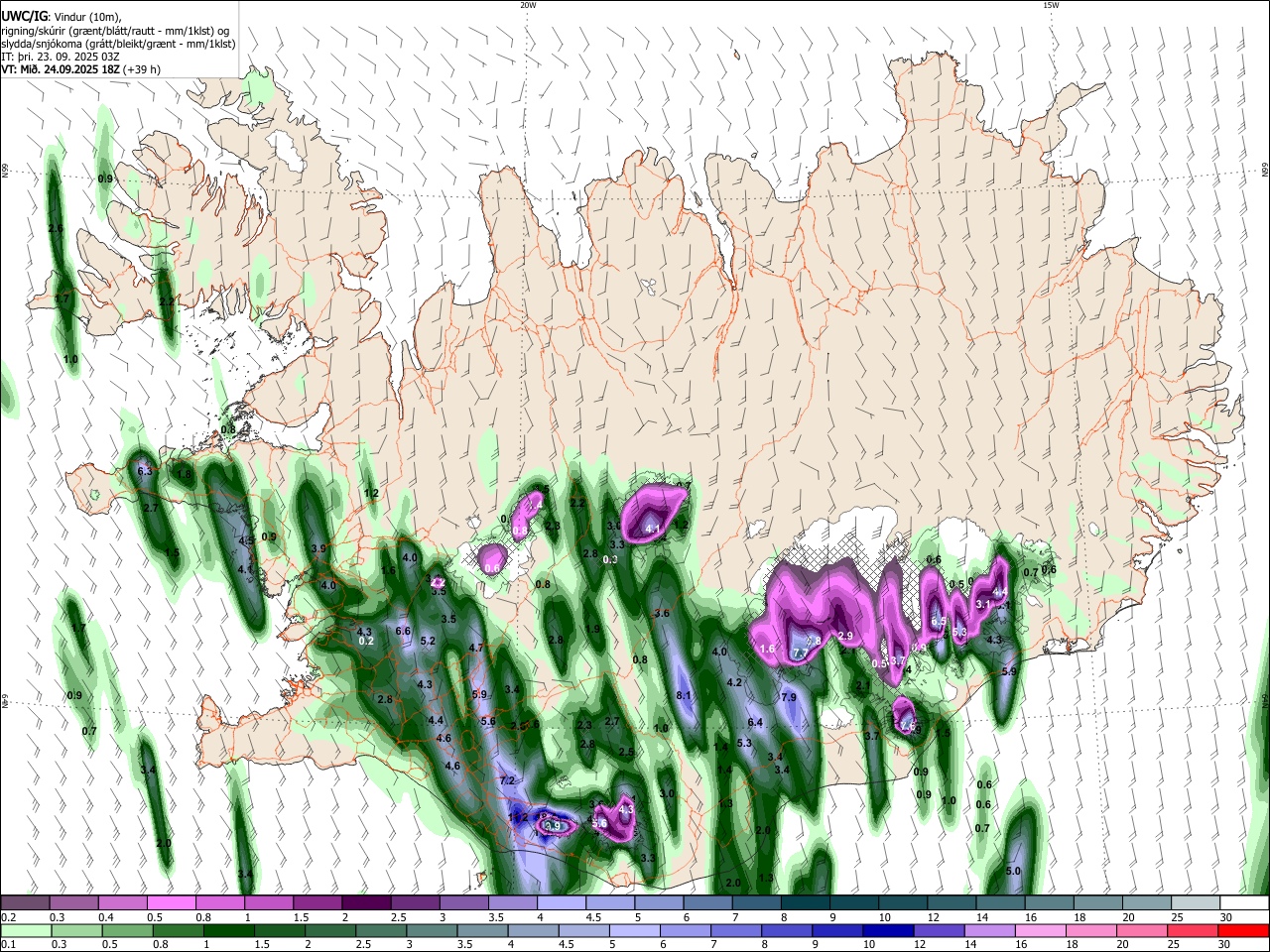Screen dimensions: 1270x952
Task: Click the "5.2" precipitation value on the map
Action: (428, 642)
